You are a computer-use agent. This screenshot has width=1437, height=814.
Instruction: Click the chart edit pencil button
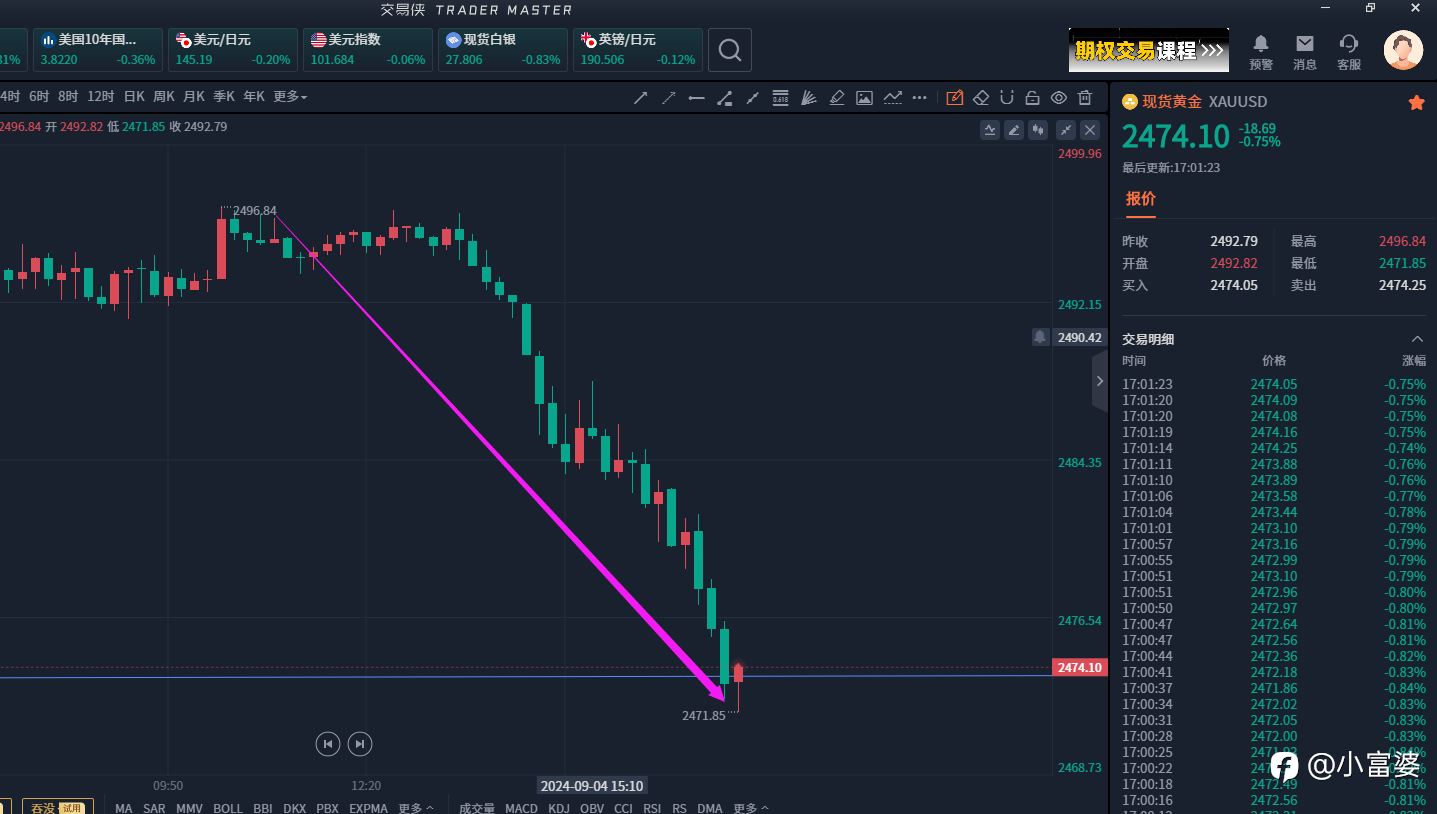tap(1014, 129)
